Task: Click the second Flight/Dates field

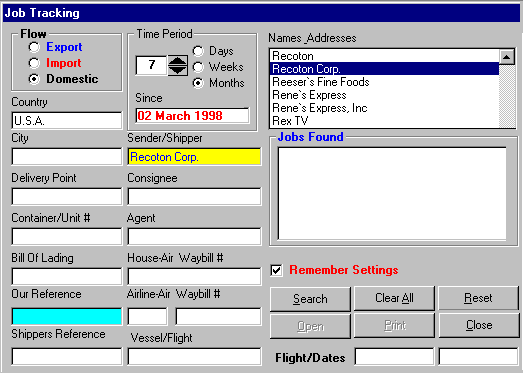Action: pyautogui.click(x=478, y=356)
